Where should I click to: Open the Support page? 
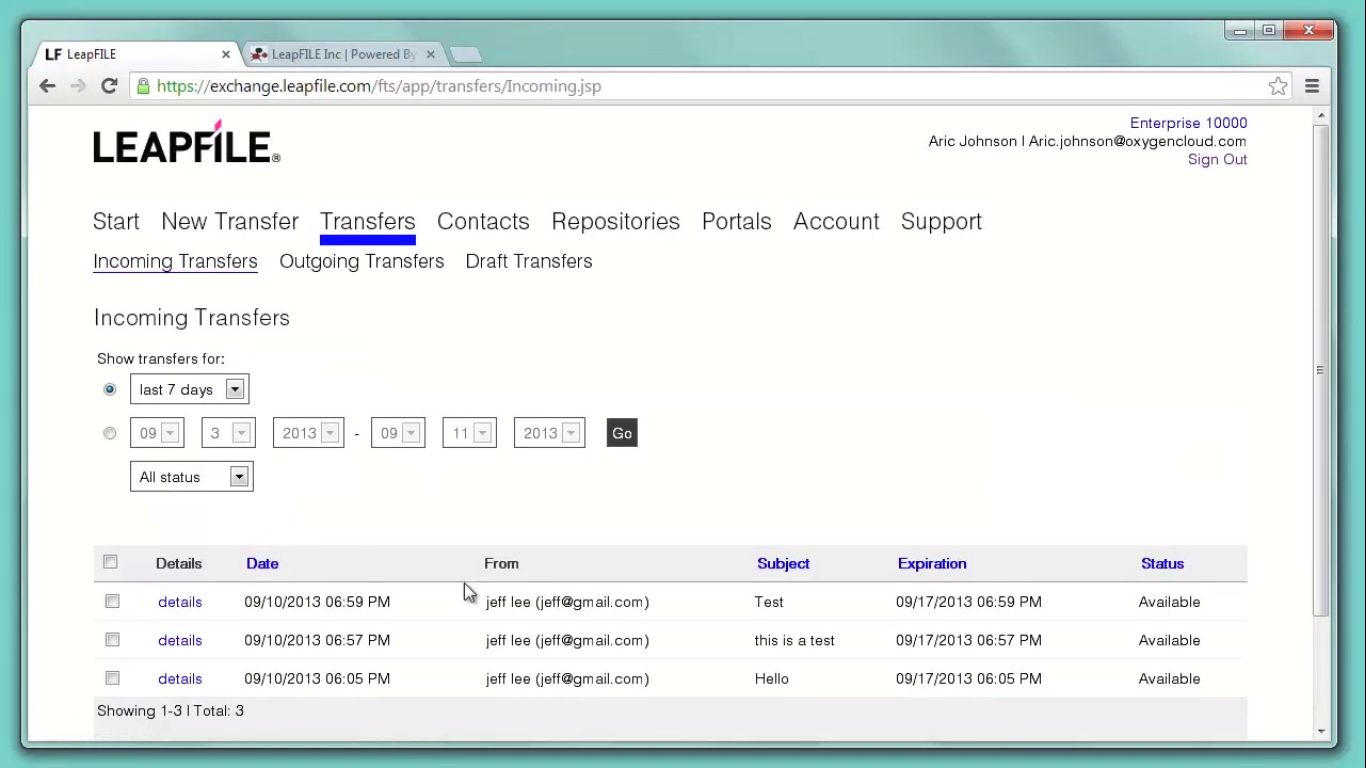click(x=941, y=221)
